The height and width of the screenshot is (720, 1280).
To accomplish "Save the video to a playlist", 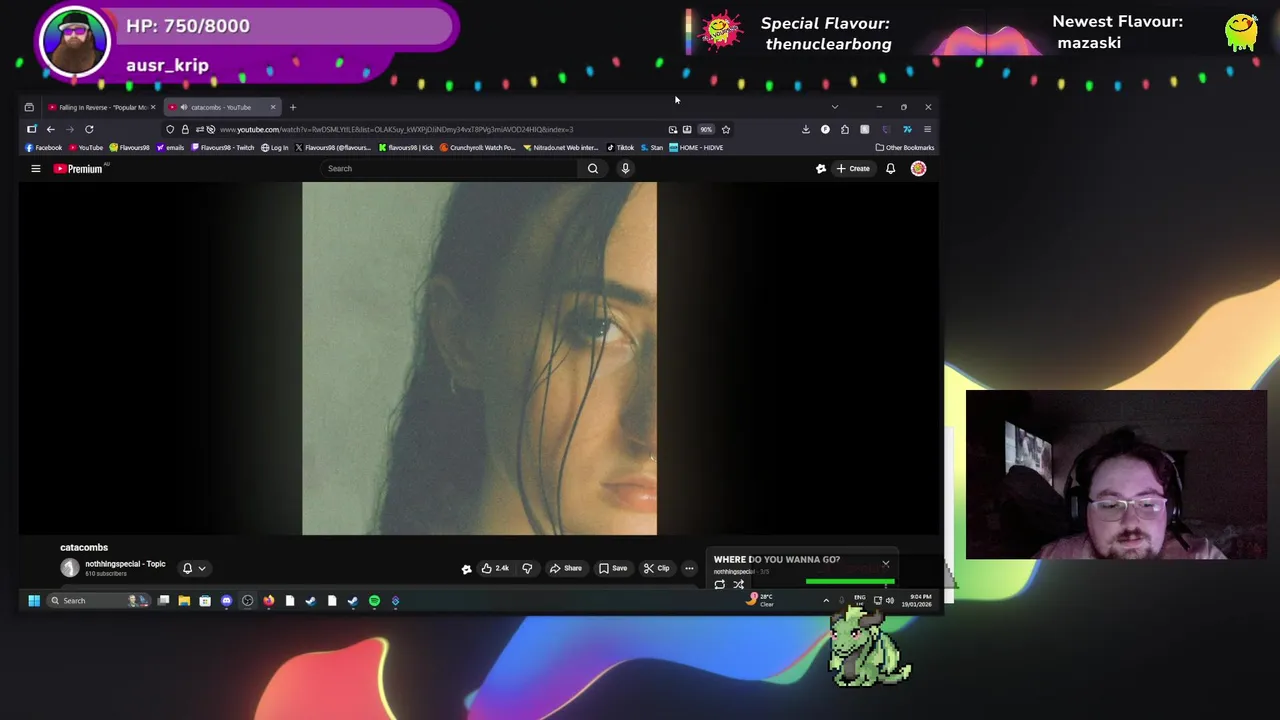I will 613,569.
